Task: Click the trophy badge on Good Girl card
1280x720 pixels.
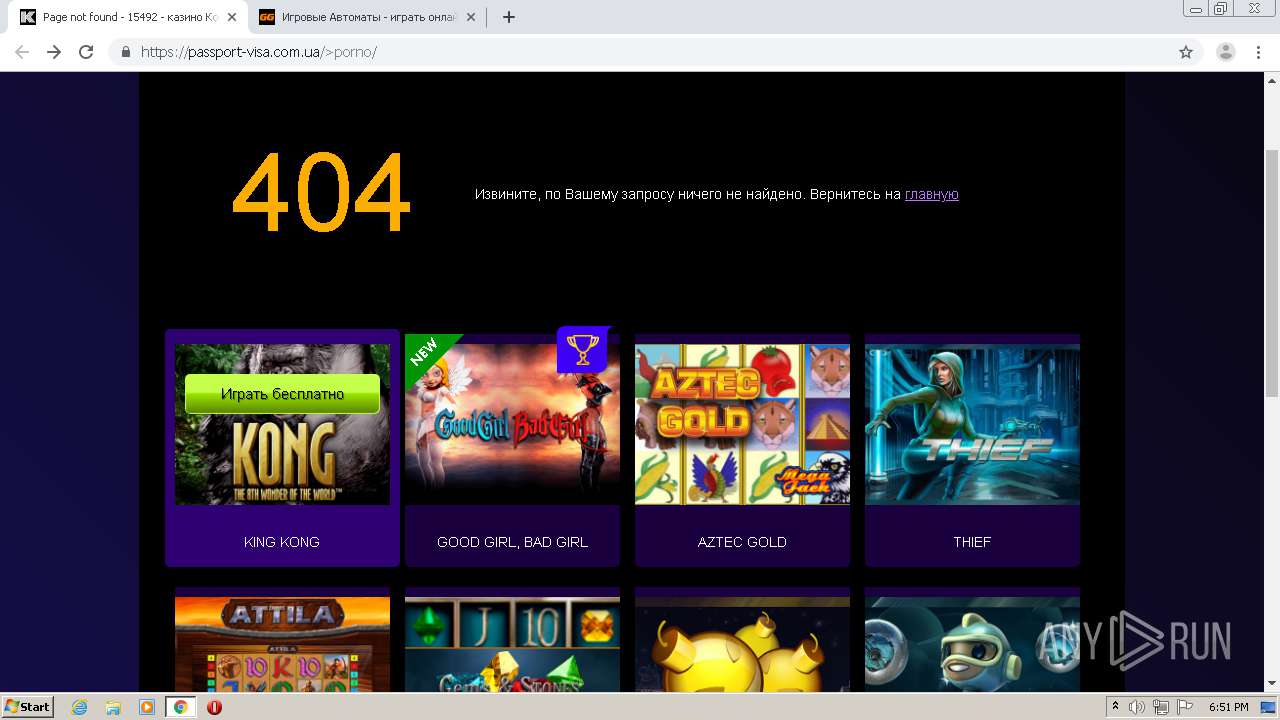Action: click(x=582, y=349)
